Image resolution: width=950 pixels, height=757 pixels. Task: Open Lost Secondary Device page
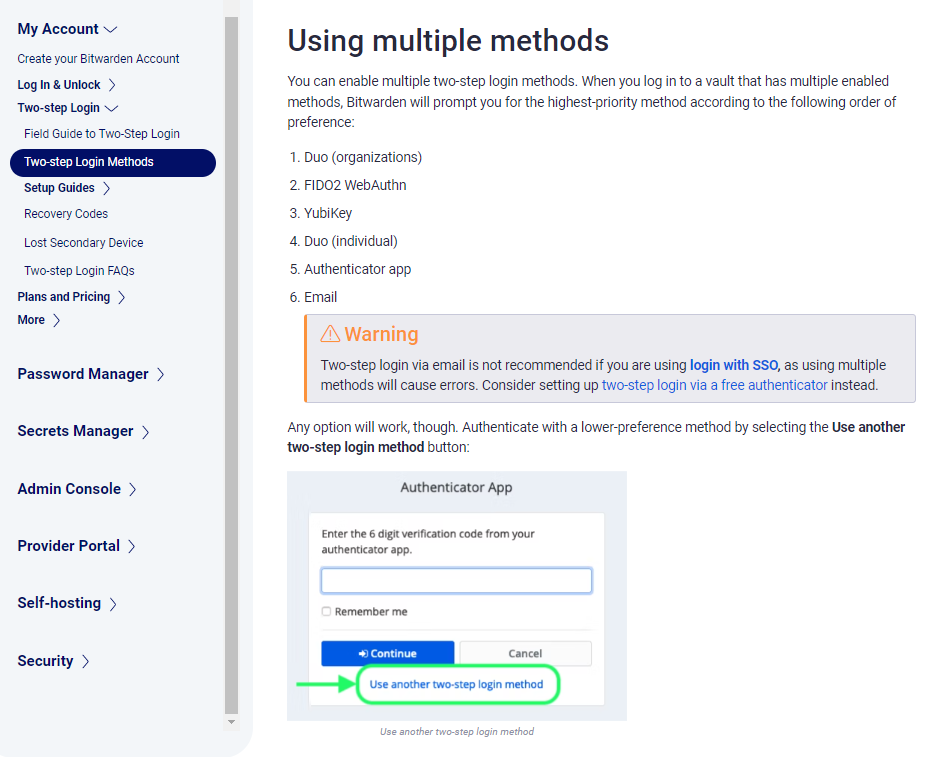84,242
